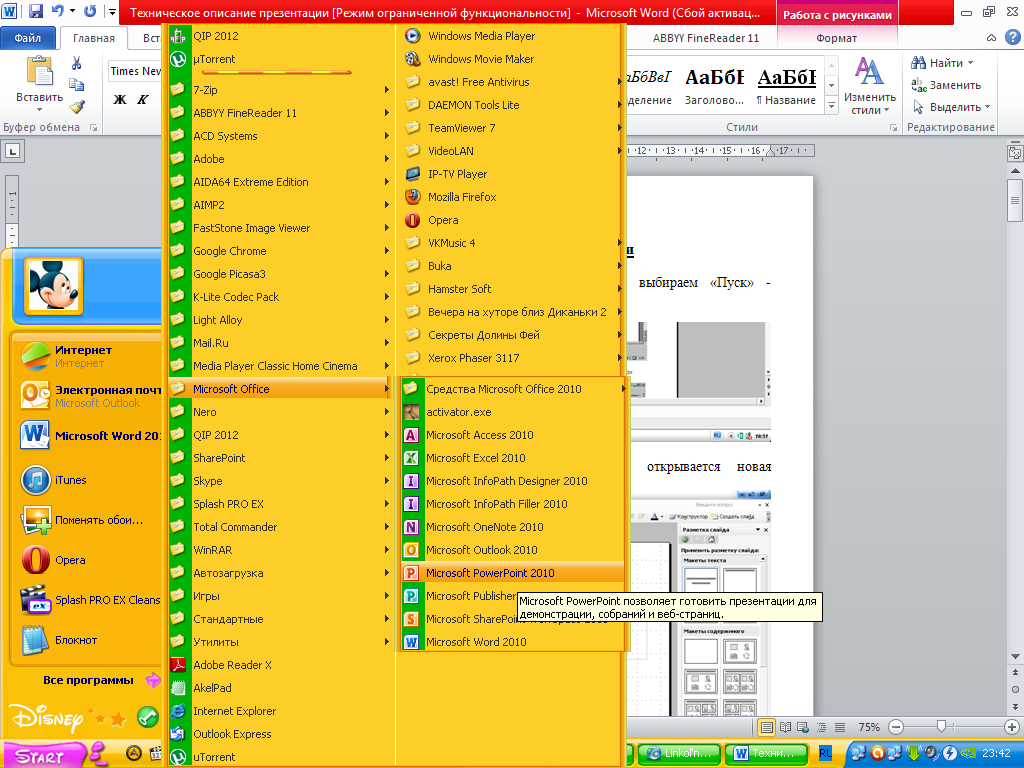Open the Файл tab in Word
1024x768 pixels.
[27, 38]
